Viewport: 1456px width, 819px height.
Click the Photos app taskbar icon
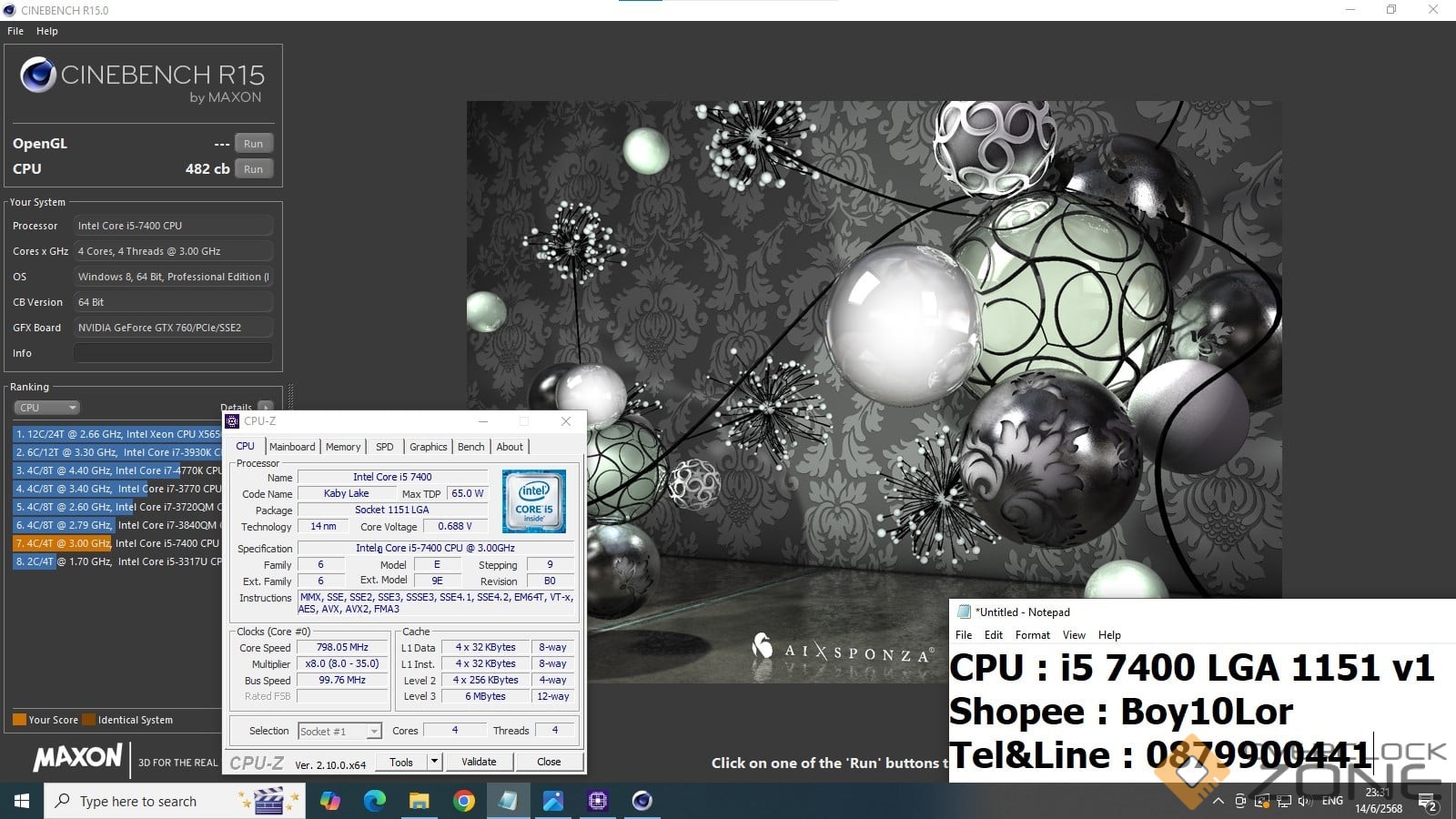point(552,801)
